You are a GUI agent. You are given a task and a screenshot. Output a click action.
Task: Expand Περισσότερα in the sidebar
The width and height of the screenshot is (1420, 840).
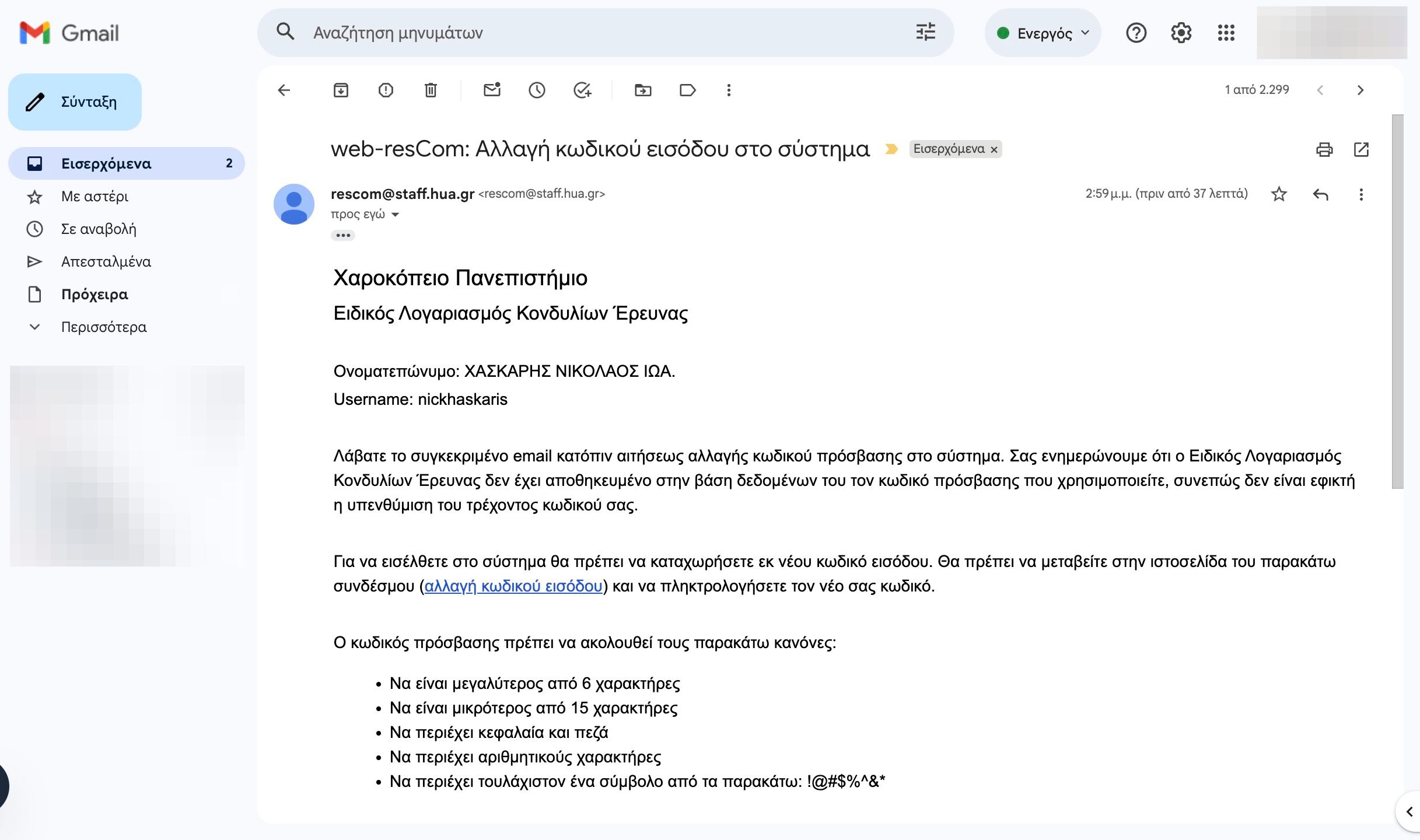(x=104, y=327)
